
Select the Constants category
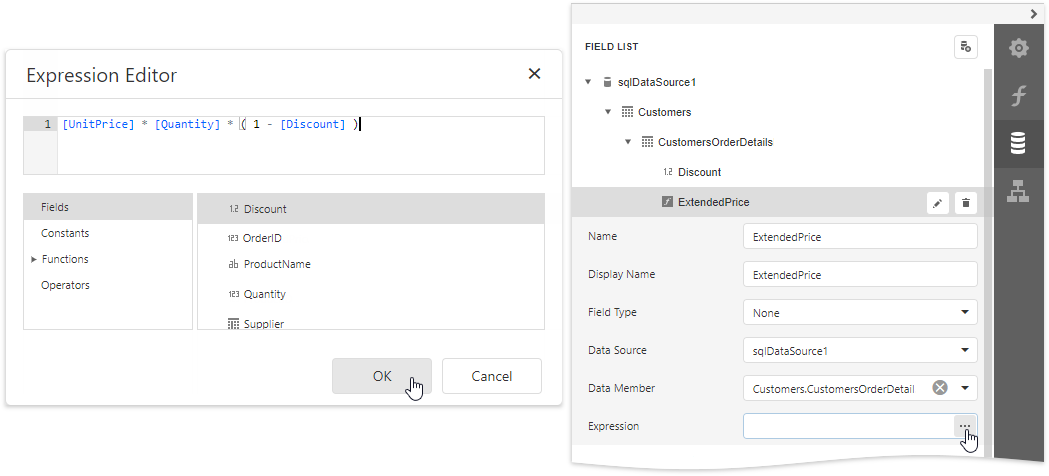[x=65, y=233]
